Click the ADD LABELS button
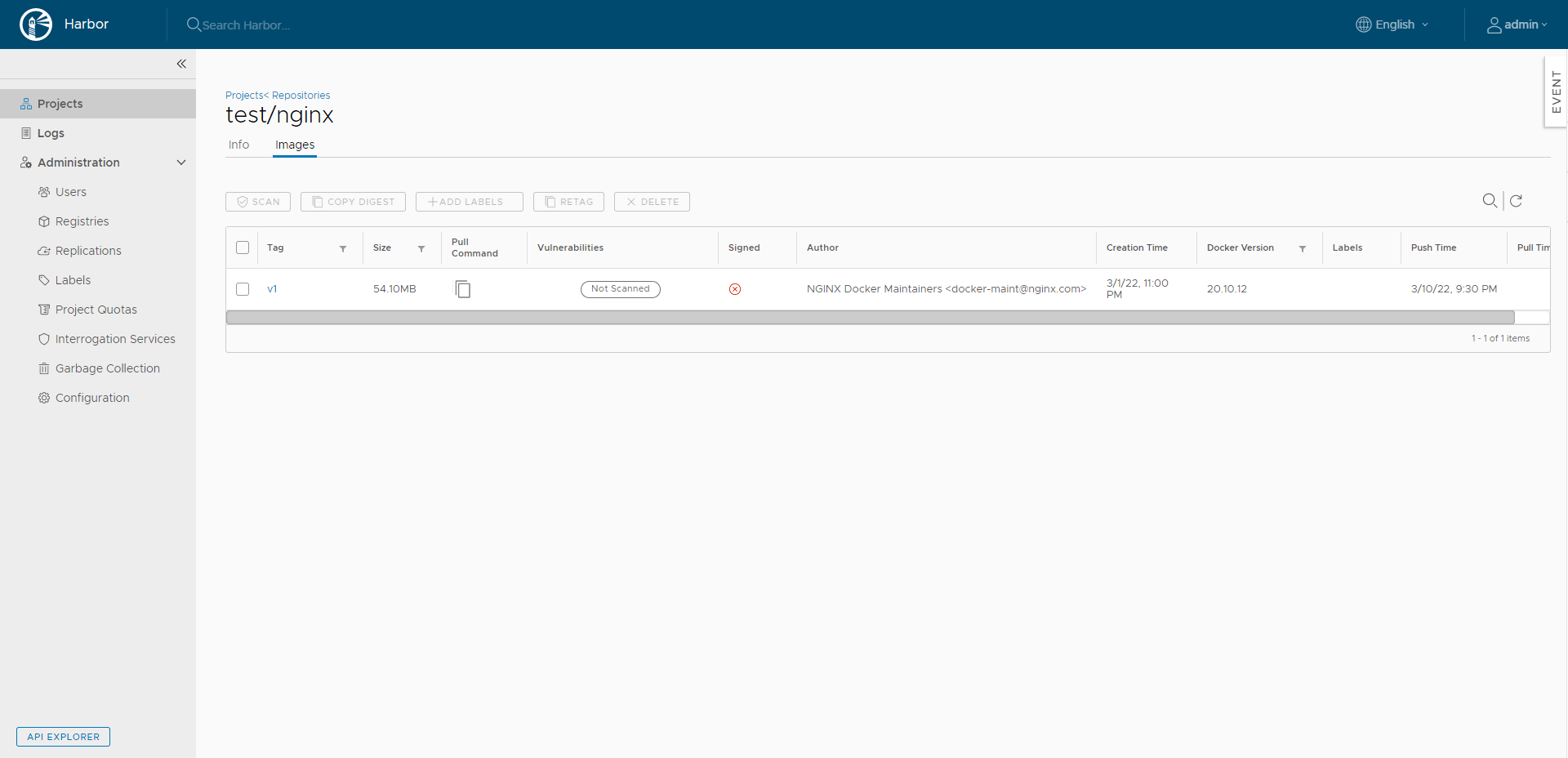The image size is (1568, 758). click(470, 202)
